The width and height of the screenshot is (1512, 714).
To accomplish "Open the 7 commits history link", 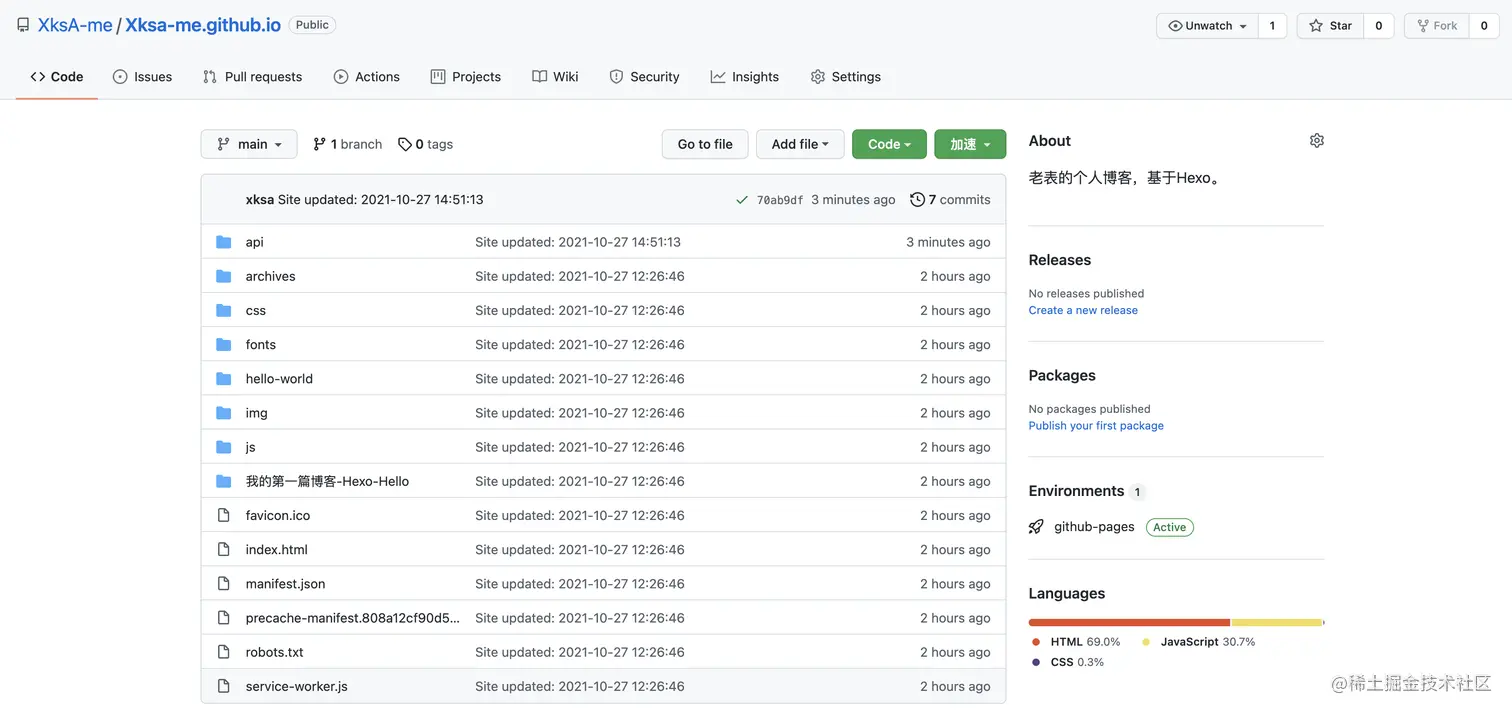I will click(x=950, y=200).
